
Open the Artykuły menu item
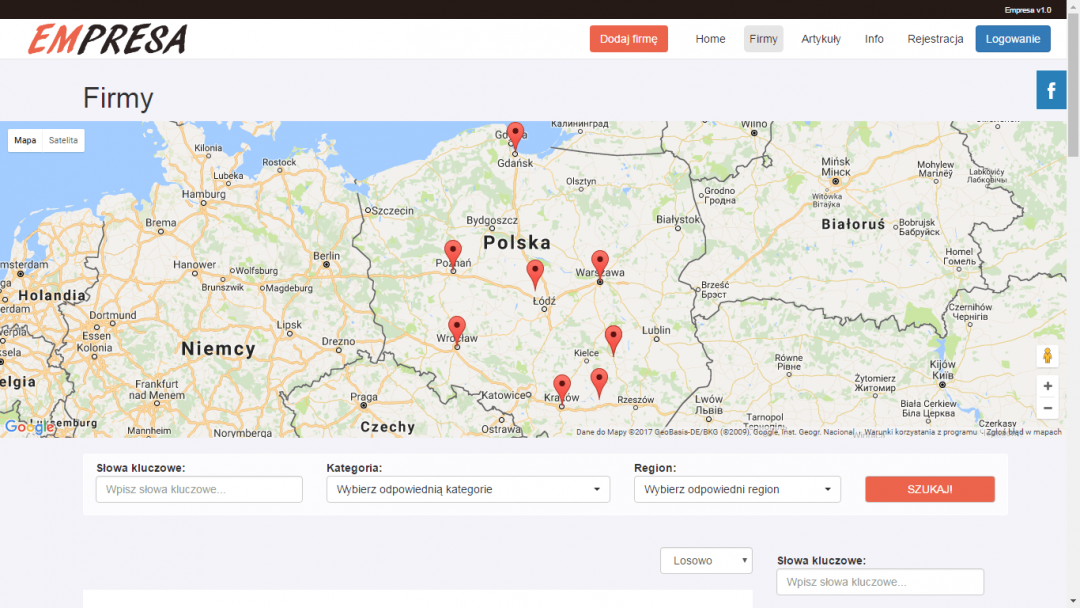tap(820, 39)
